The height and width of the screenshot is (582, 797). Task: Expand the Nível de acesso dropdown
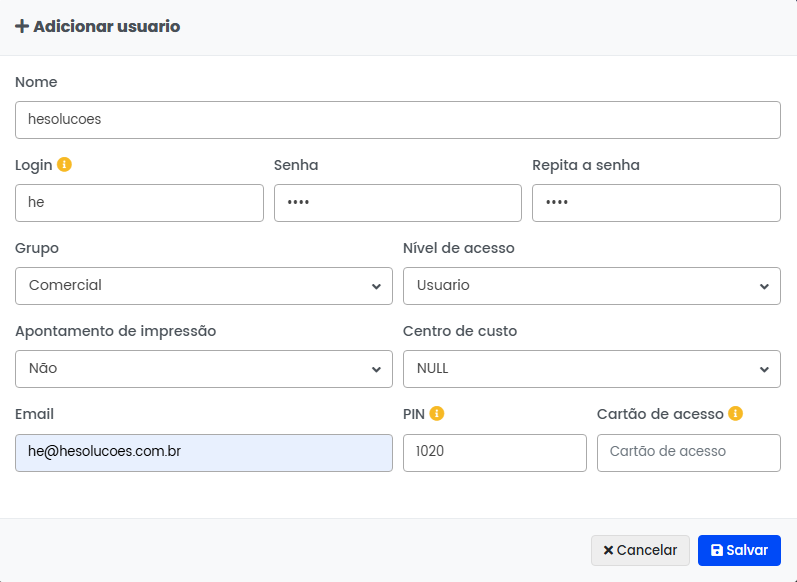click(591, 286)
